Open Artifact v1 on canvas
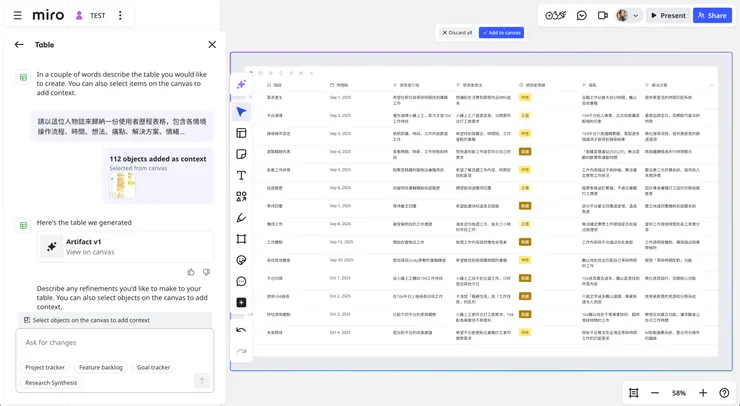This screenshot has height=406, width=740. 125,246
